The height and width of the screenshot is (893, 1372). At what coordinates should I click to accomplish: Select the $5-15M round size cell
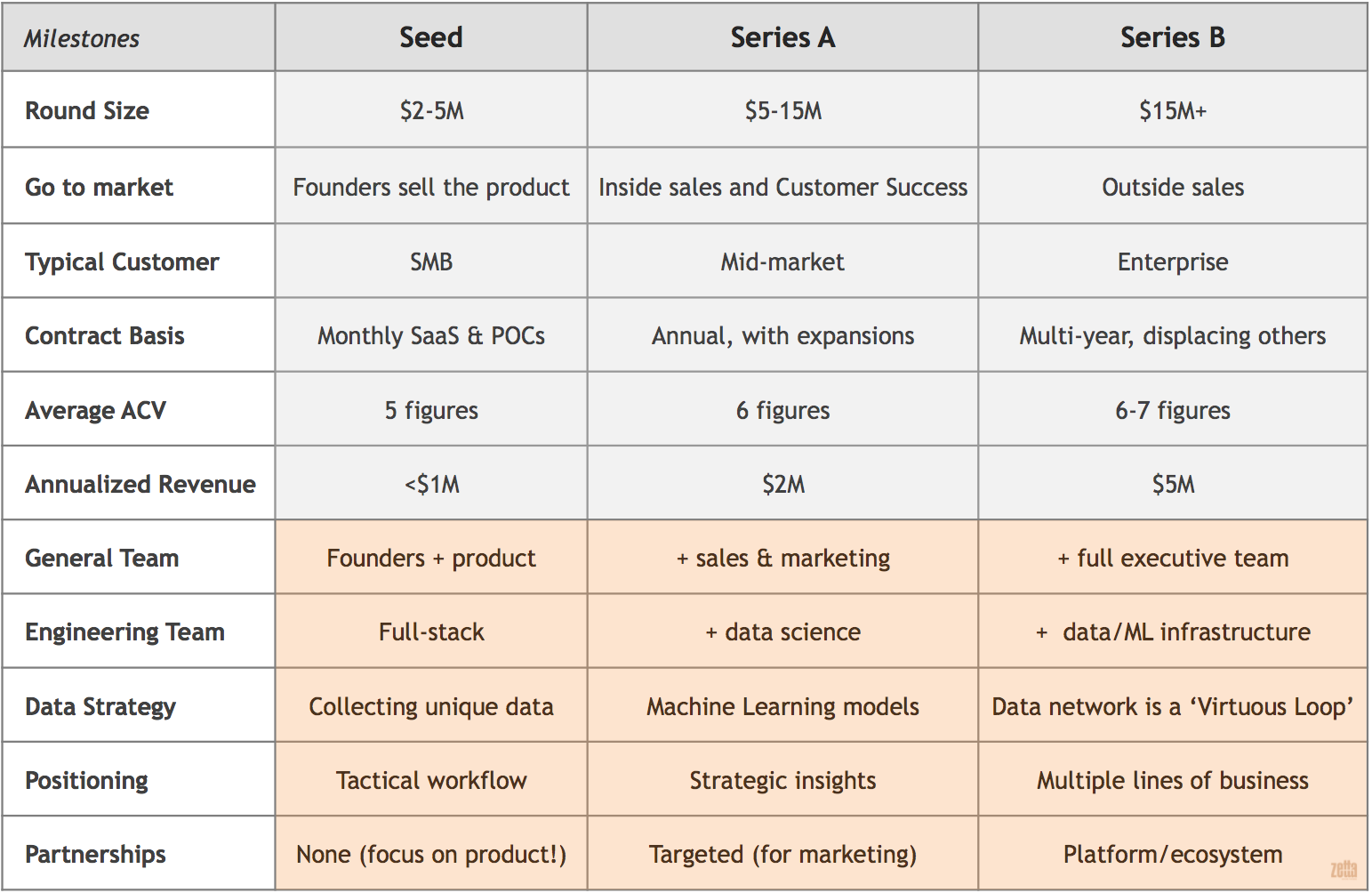coord(782,110)
